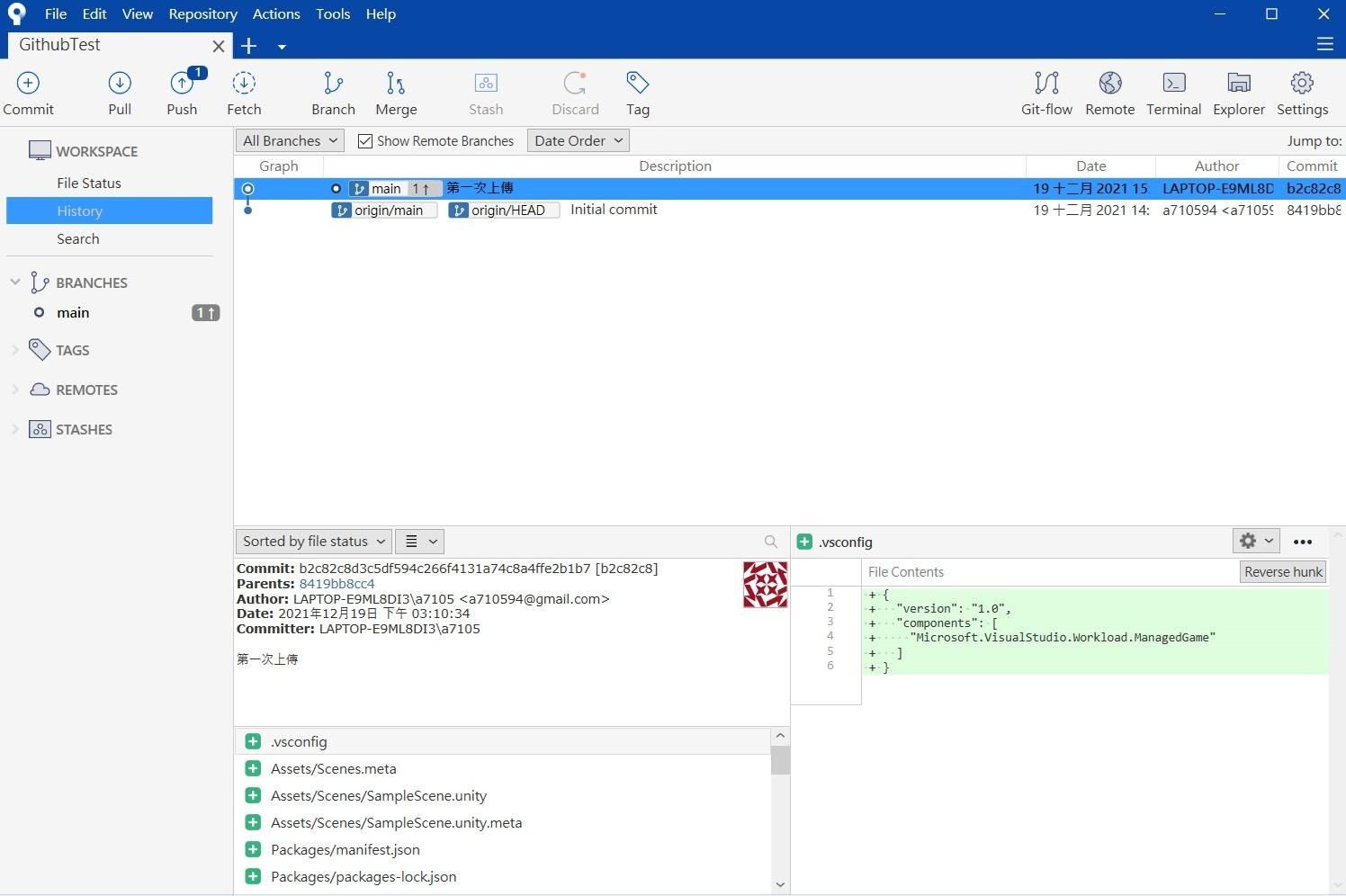The width and height of the screenshot is (1346, 896).
Task: Close the GithubTest tab
Action: click(x=218, y=46)
